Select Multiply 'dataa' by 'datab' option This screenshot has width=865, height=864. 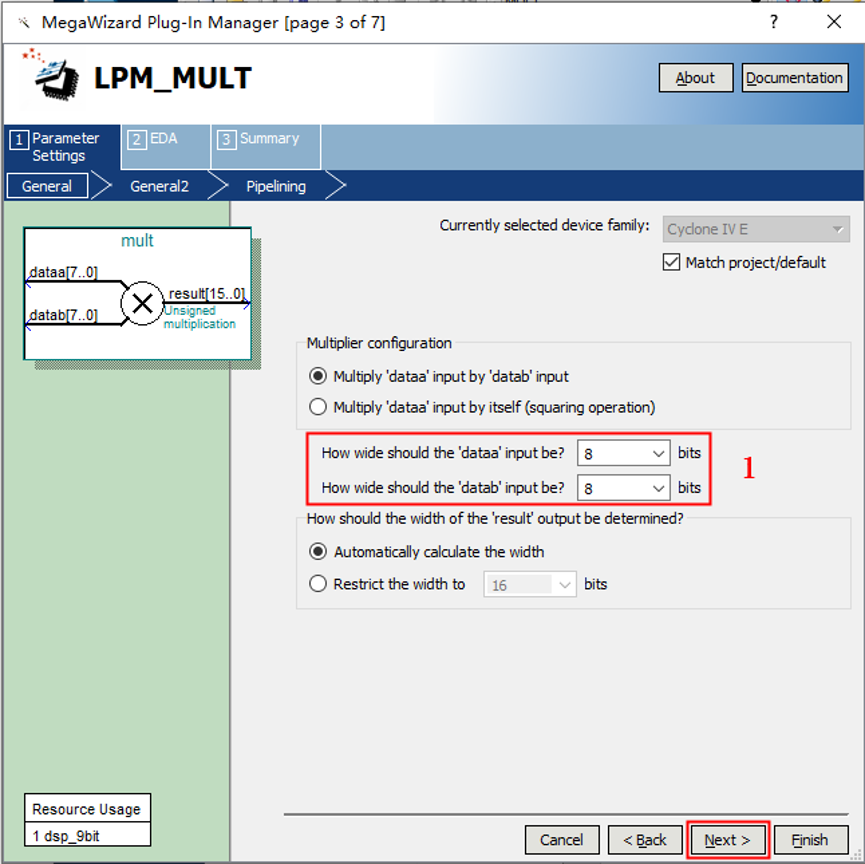[318, 376]
